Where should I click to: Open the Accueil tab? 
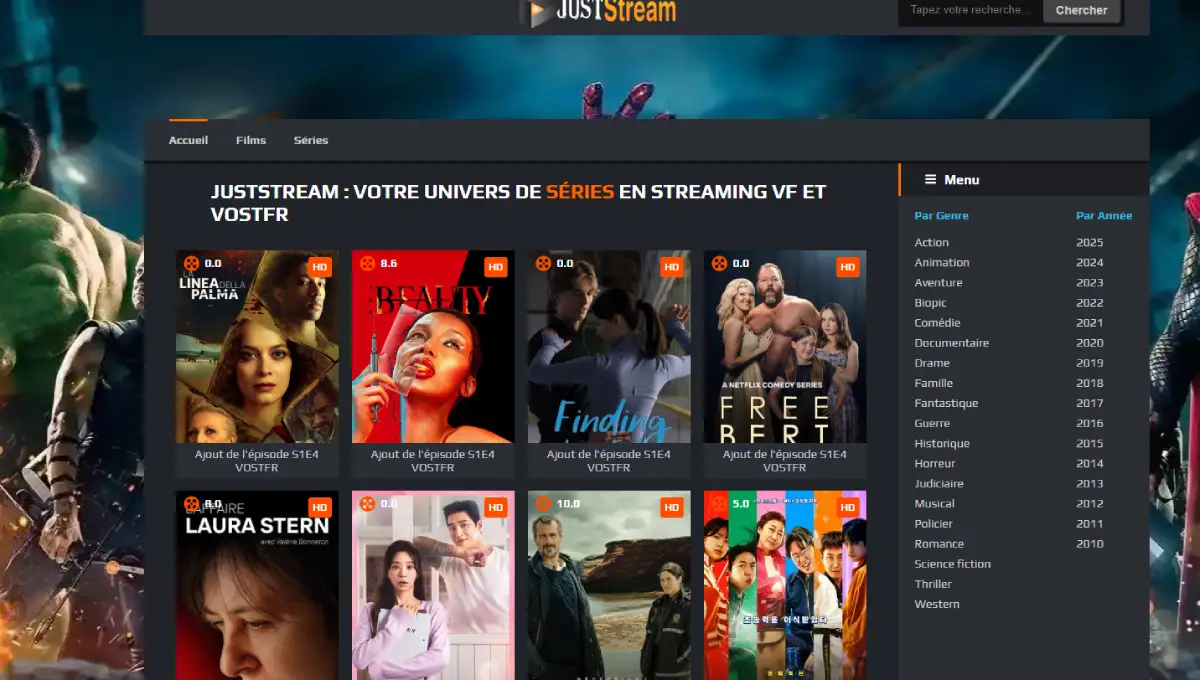[188, 140]
